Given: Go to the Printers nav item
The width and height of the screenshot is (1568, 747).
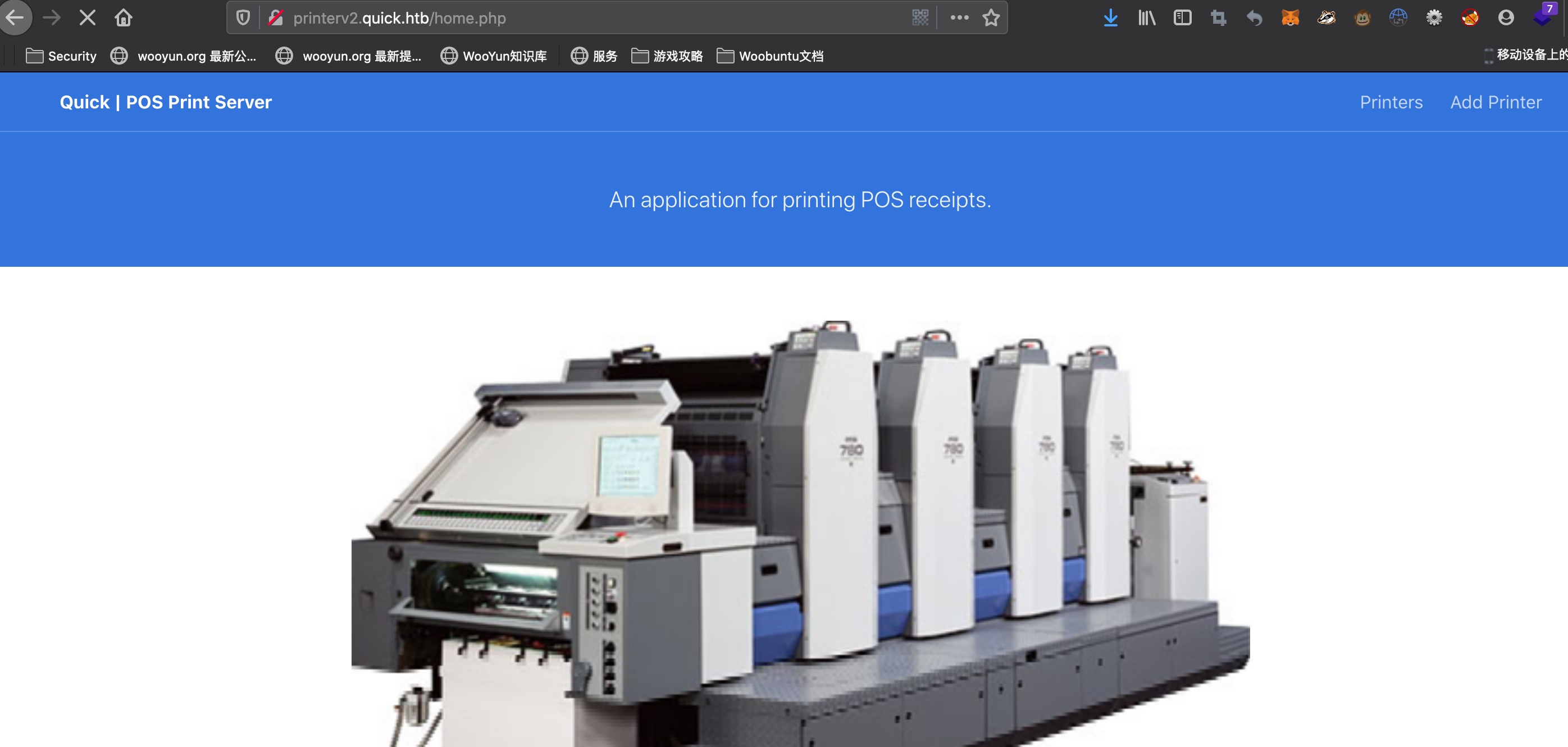Looking at the screenshot, I should [x=1391, y=102].
